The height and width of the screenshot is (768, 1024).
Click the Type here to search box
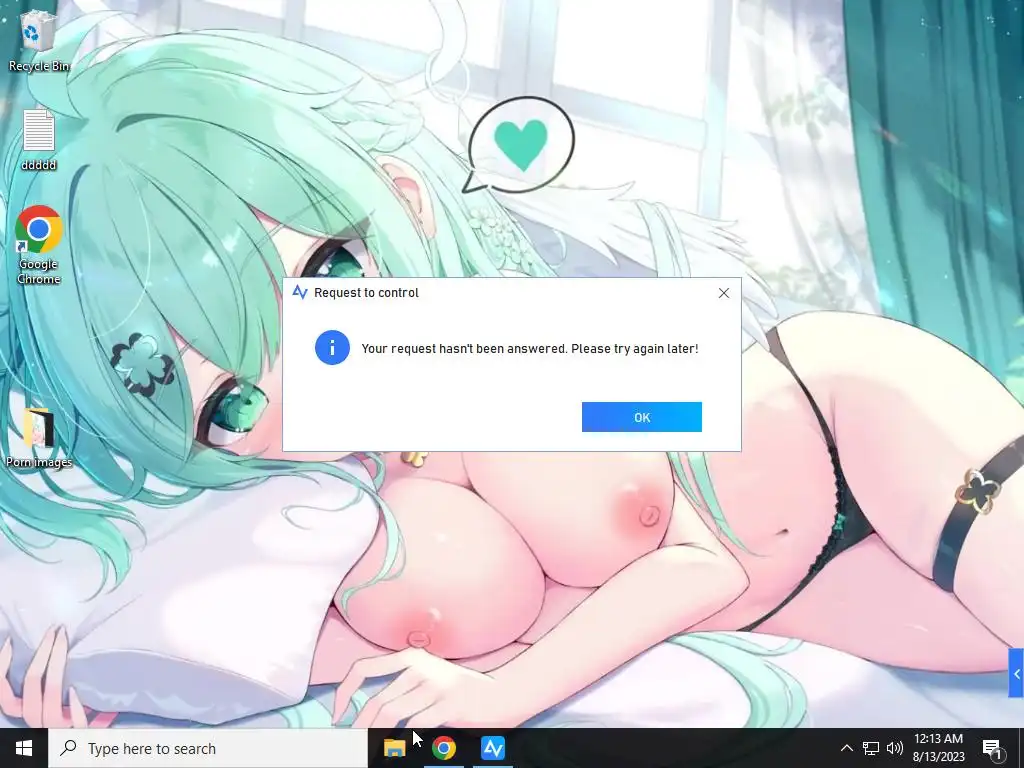(208, 748)
